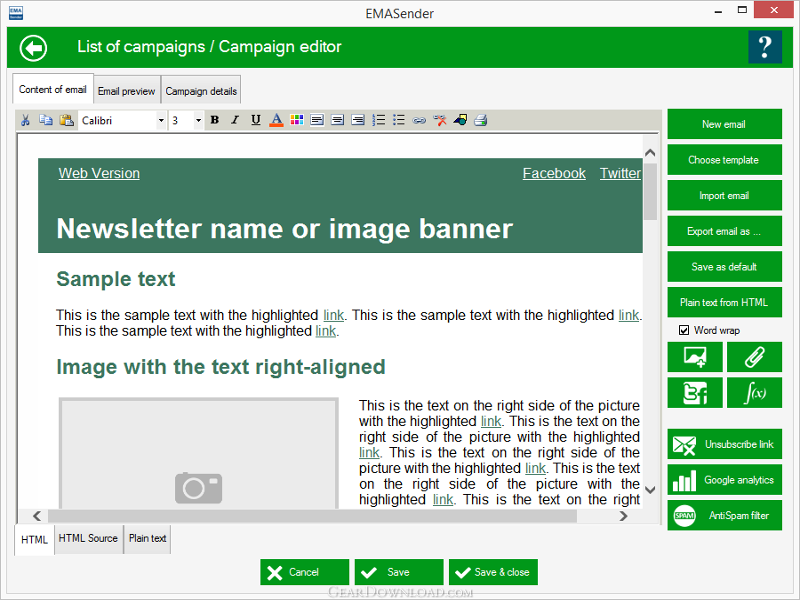The image size is (800, 600).
Task: Click the vertical scrollbar down arrow
Action: point(650,490)
